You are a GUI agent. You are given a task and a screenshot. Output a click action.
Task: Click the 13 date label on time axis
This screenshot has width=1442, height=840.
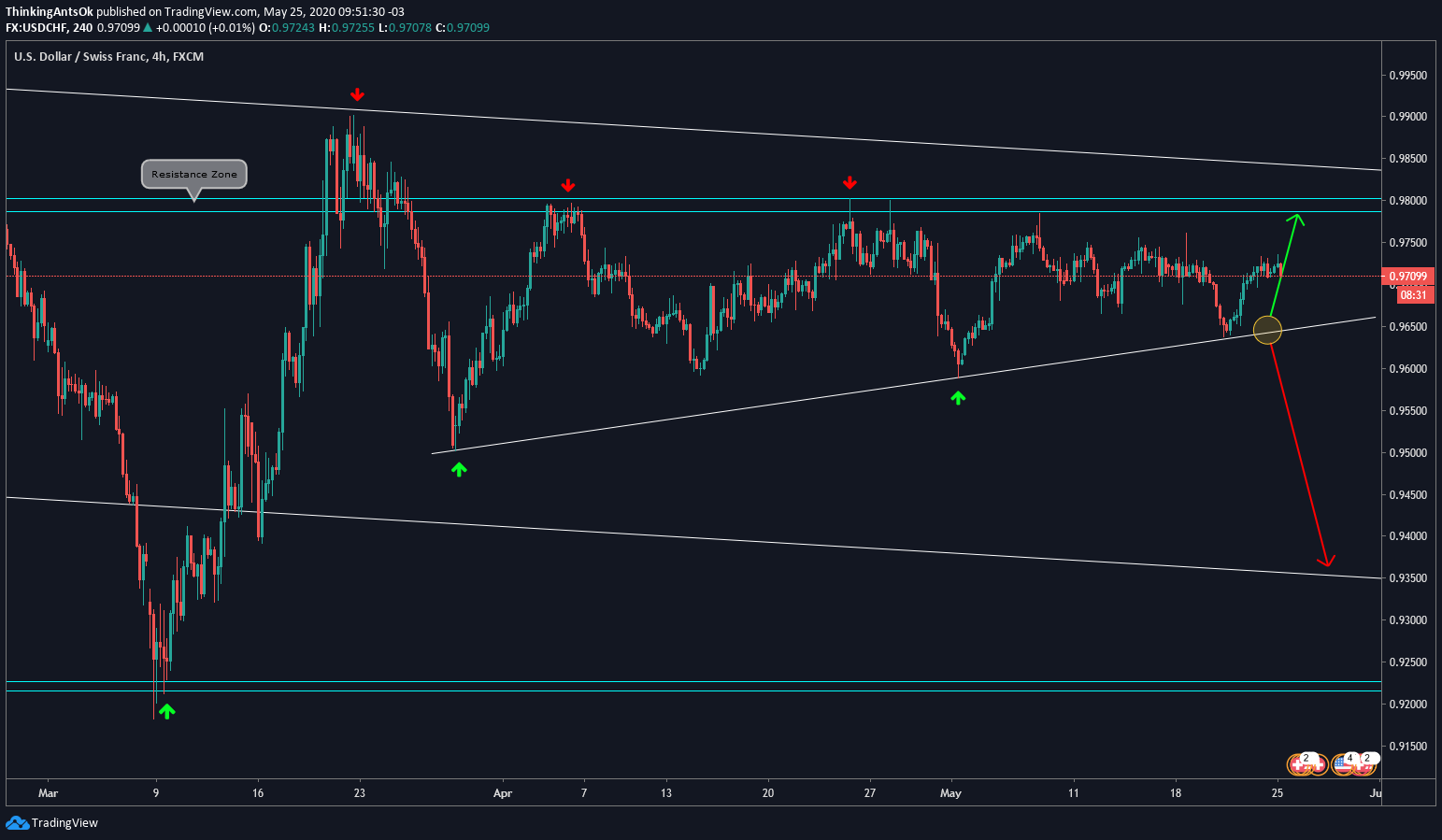pos(665,793)
